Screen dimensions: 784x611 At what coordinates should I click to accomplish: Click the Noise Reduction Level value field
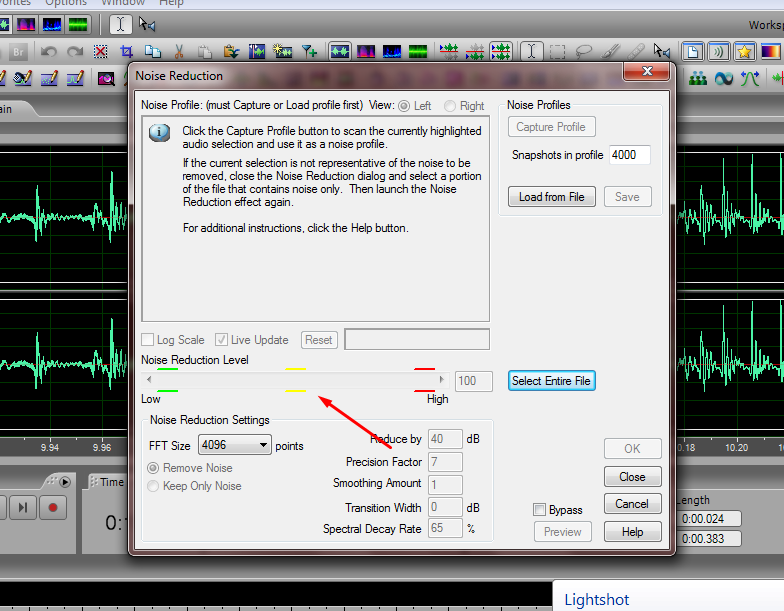pos(474,381)
